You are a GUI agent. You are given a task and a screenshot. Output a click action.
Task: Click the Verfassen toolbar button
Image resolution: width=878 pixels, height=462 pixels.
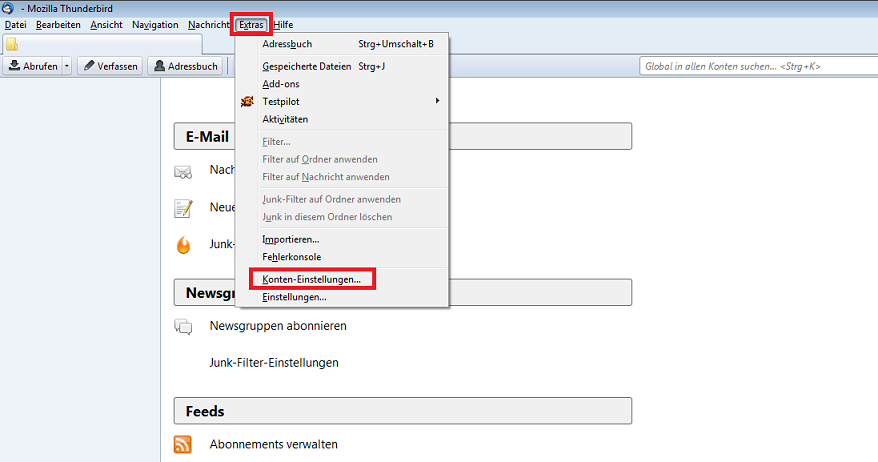pyautogui.click(x=110, y=66)
